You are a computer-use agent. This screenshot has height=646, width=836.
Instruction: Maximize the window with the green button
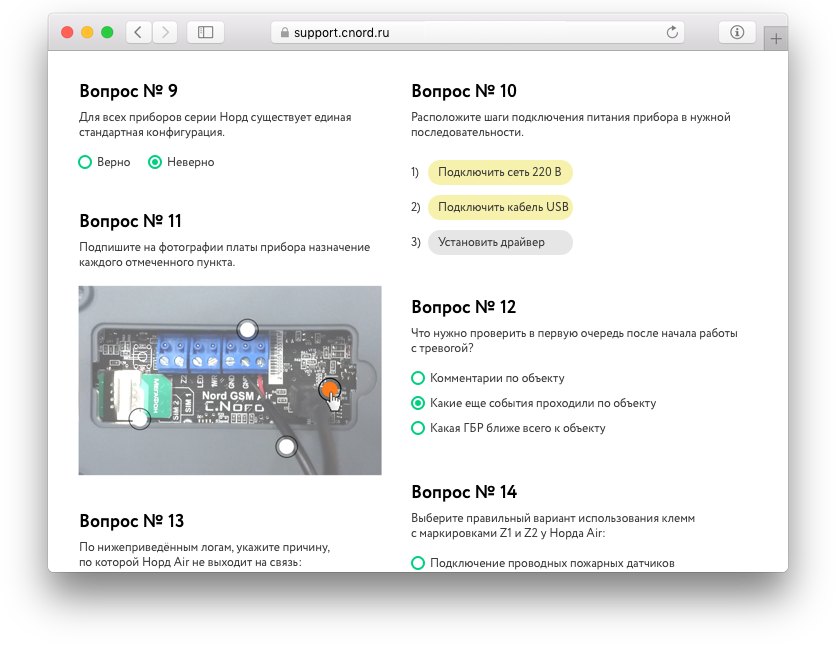point(107,33)
